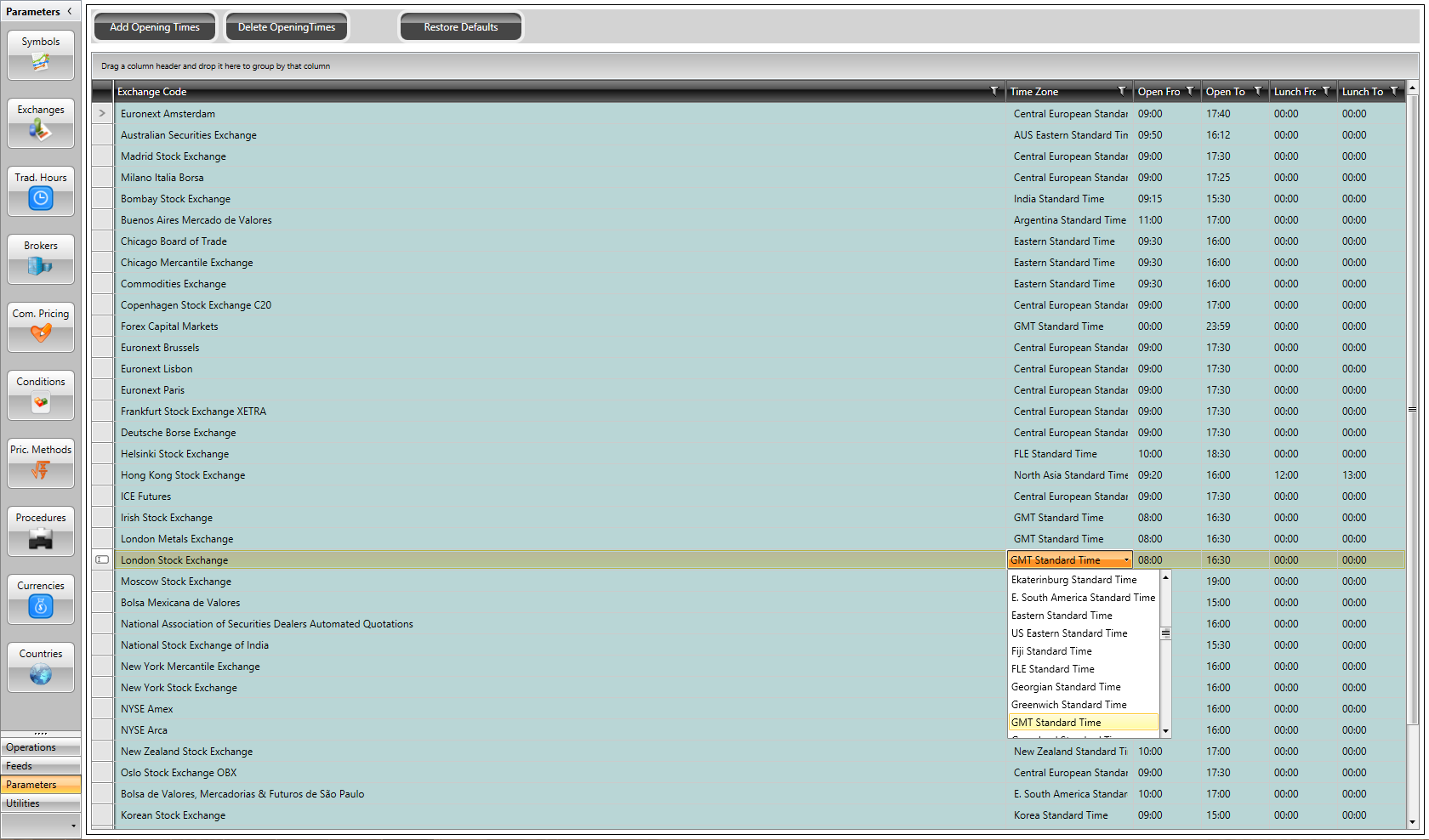The height and width of the screenshot is (840, 1429).
Task: Click the dropdown list scroll down arrow
Action: [1166, 731]
